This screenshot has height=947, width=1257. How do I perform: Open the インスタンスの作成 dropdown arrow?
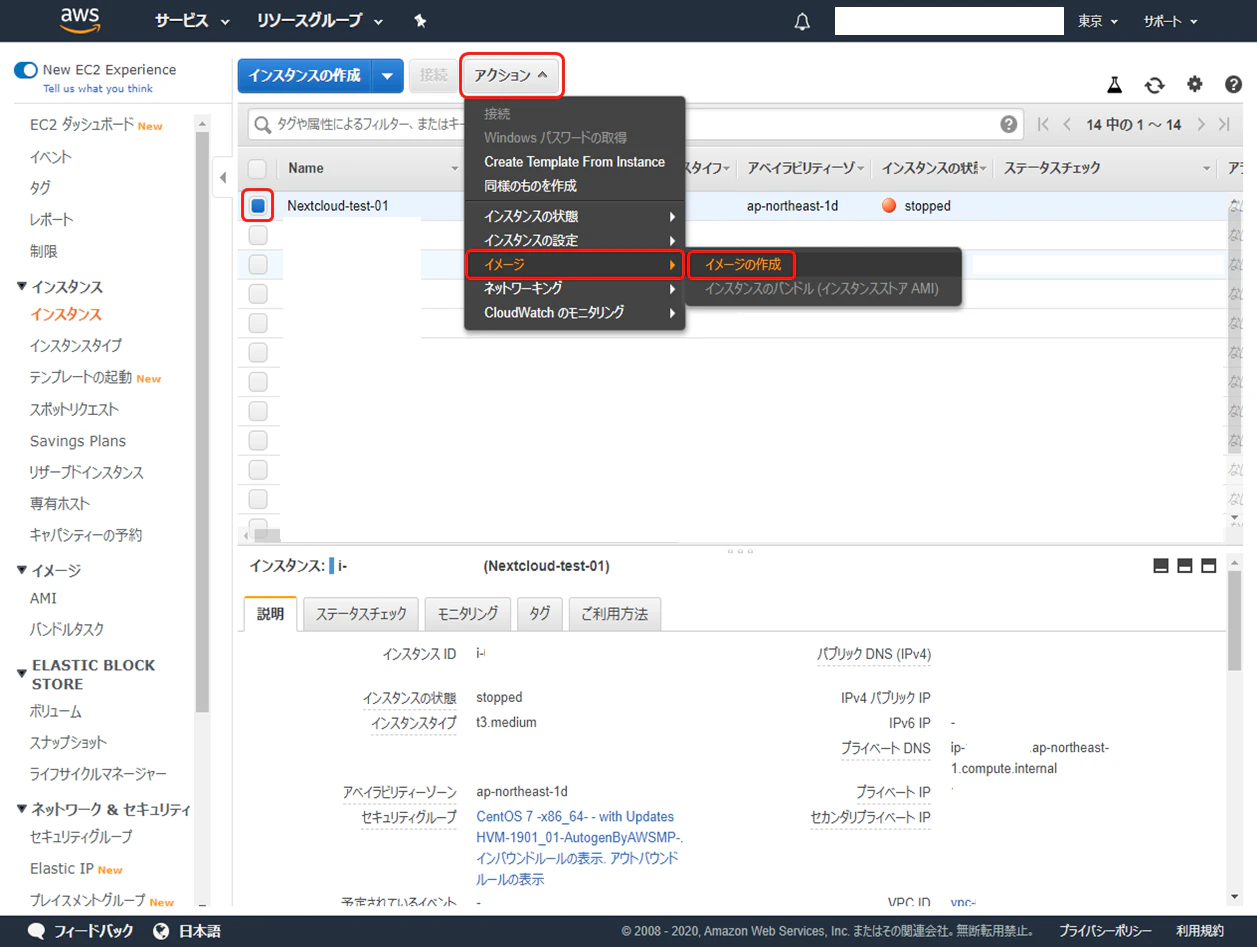(x=388, y=76)
